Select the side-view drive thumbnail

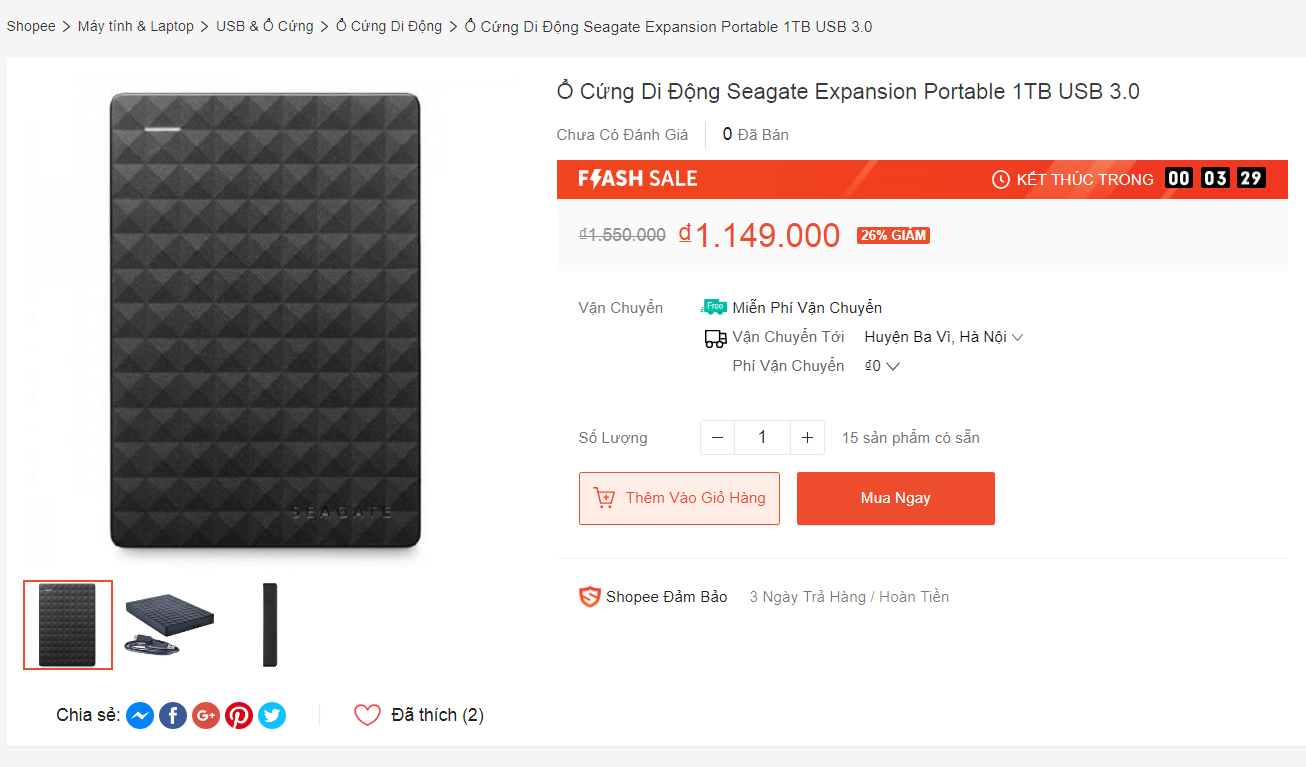click(270, 625)
